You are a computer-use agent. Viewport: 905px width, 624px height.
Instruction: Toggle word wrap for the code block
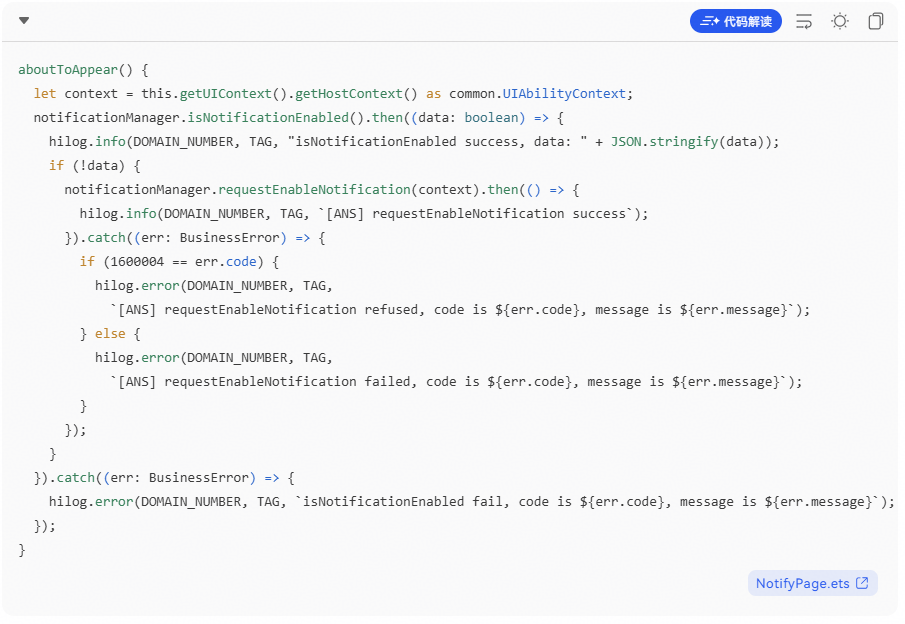[804, 21]
